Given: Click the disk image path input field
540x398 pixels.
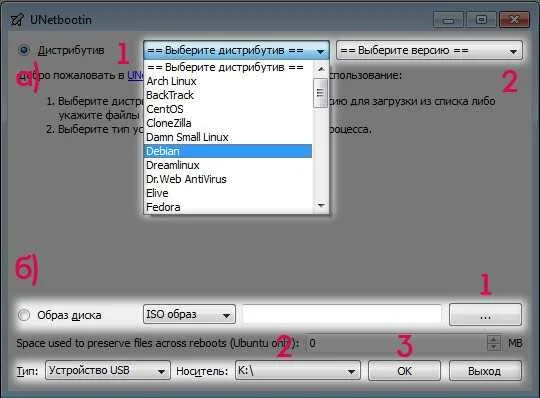Looking at the screenshot, I should click(x=342, y=314).
